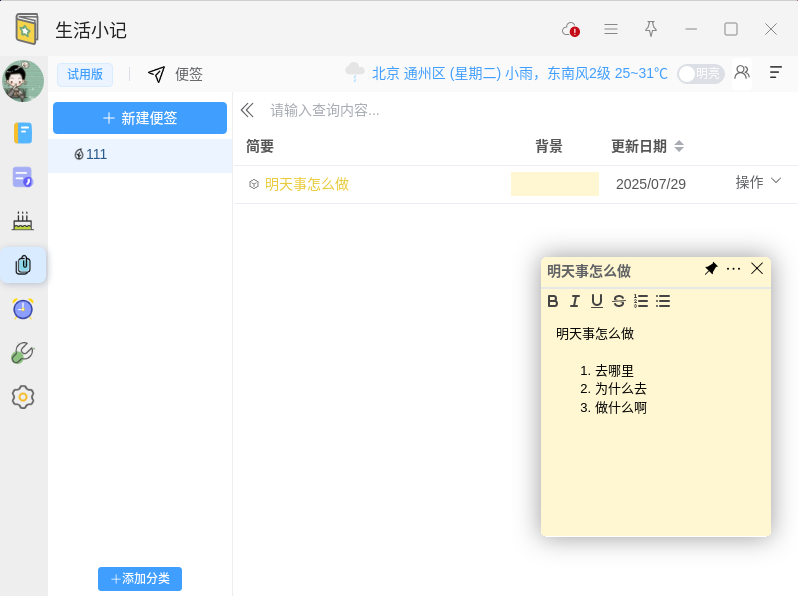The width and height of the screenshot is (798, 596).
Task: Open the diary notebook sidebar icon
Action: [23, 133]
